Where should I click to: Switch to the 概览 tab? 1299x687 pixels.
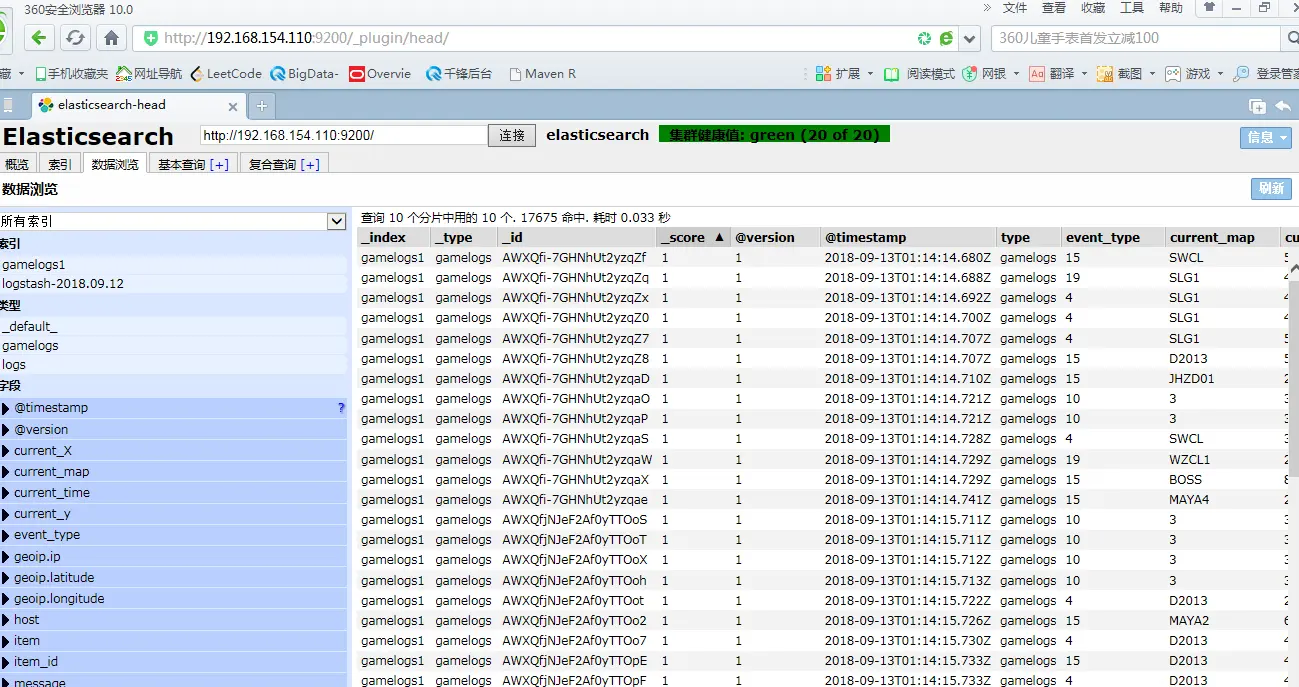[17, 164]
